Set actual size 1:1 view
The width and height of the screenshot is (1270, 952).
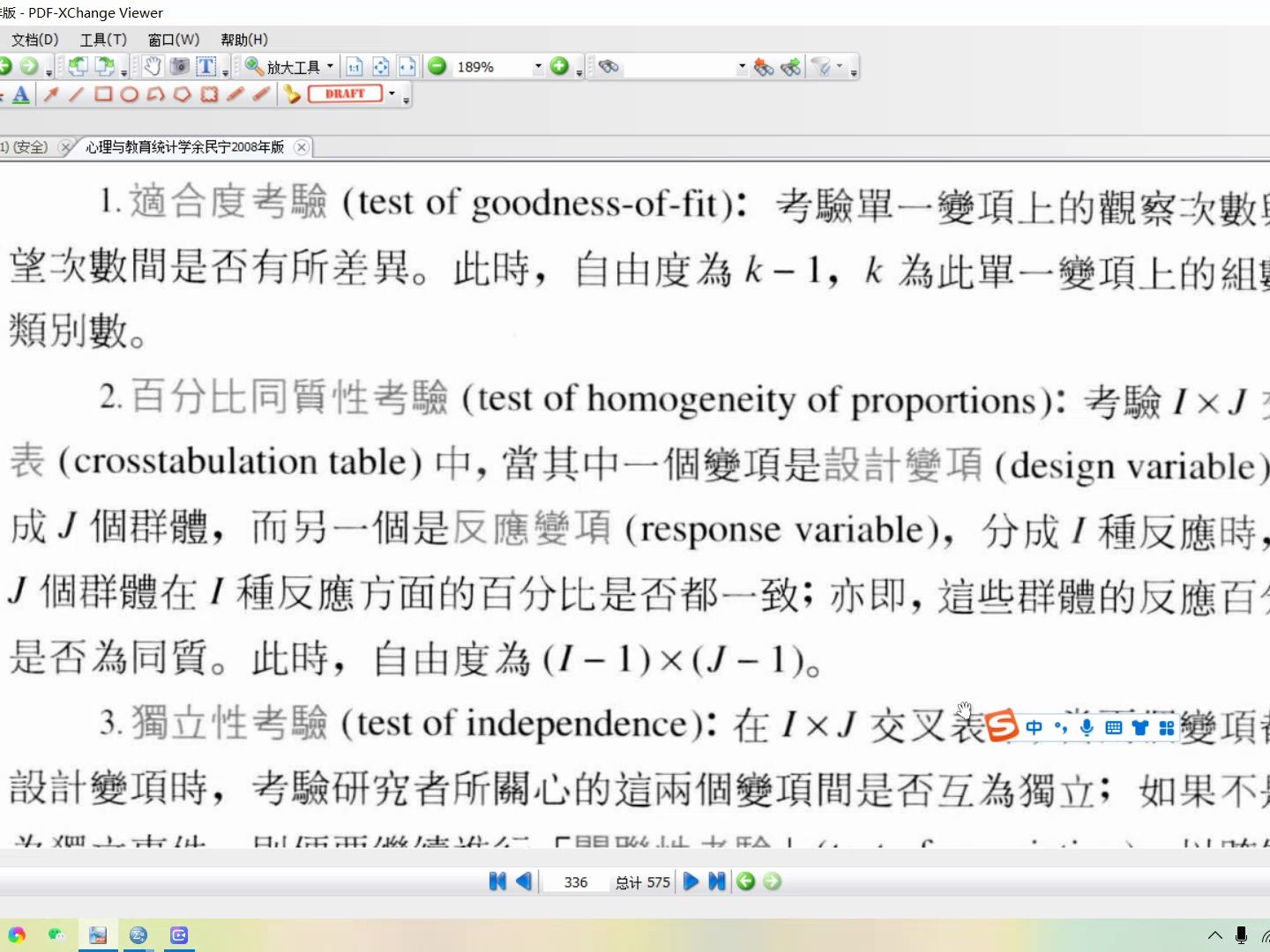[x=355, y=67]
